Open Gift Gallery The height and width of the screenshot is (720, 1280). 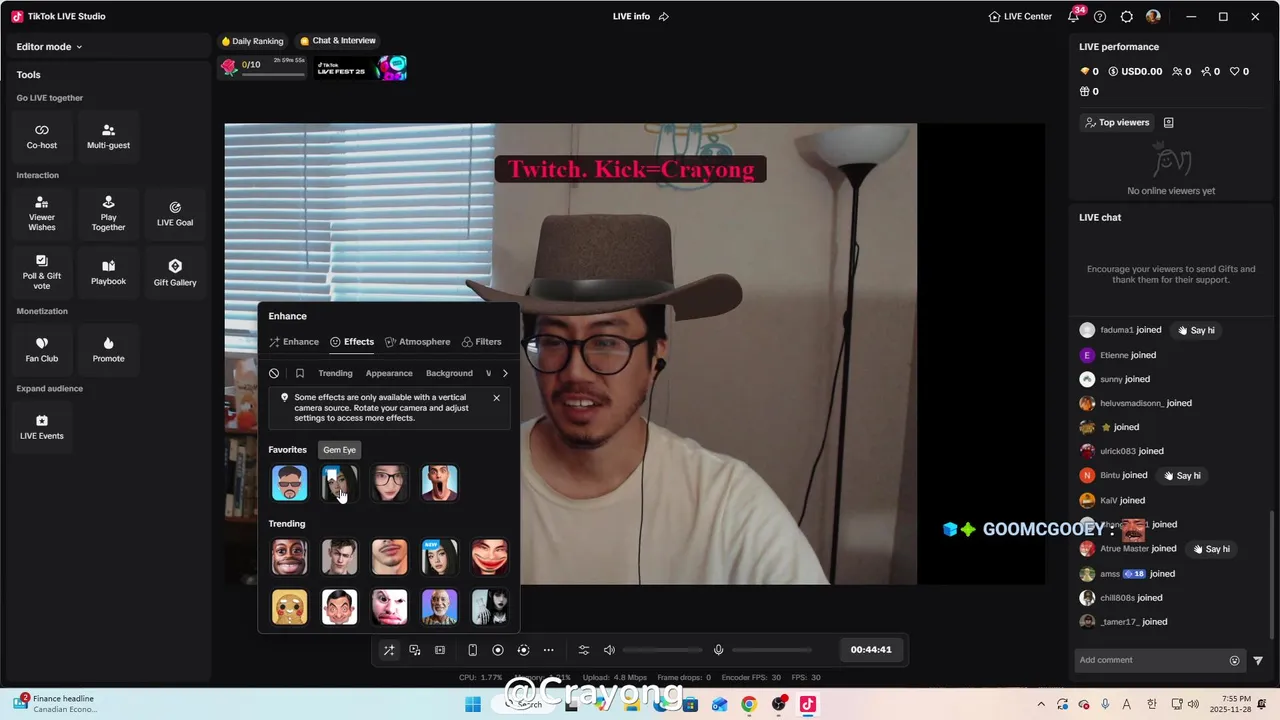(x=175, y=272)
